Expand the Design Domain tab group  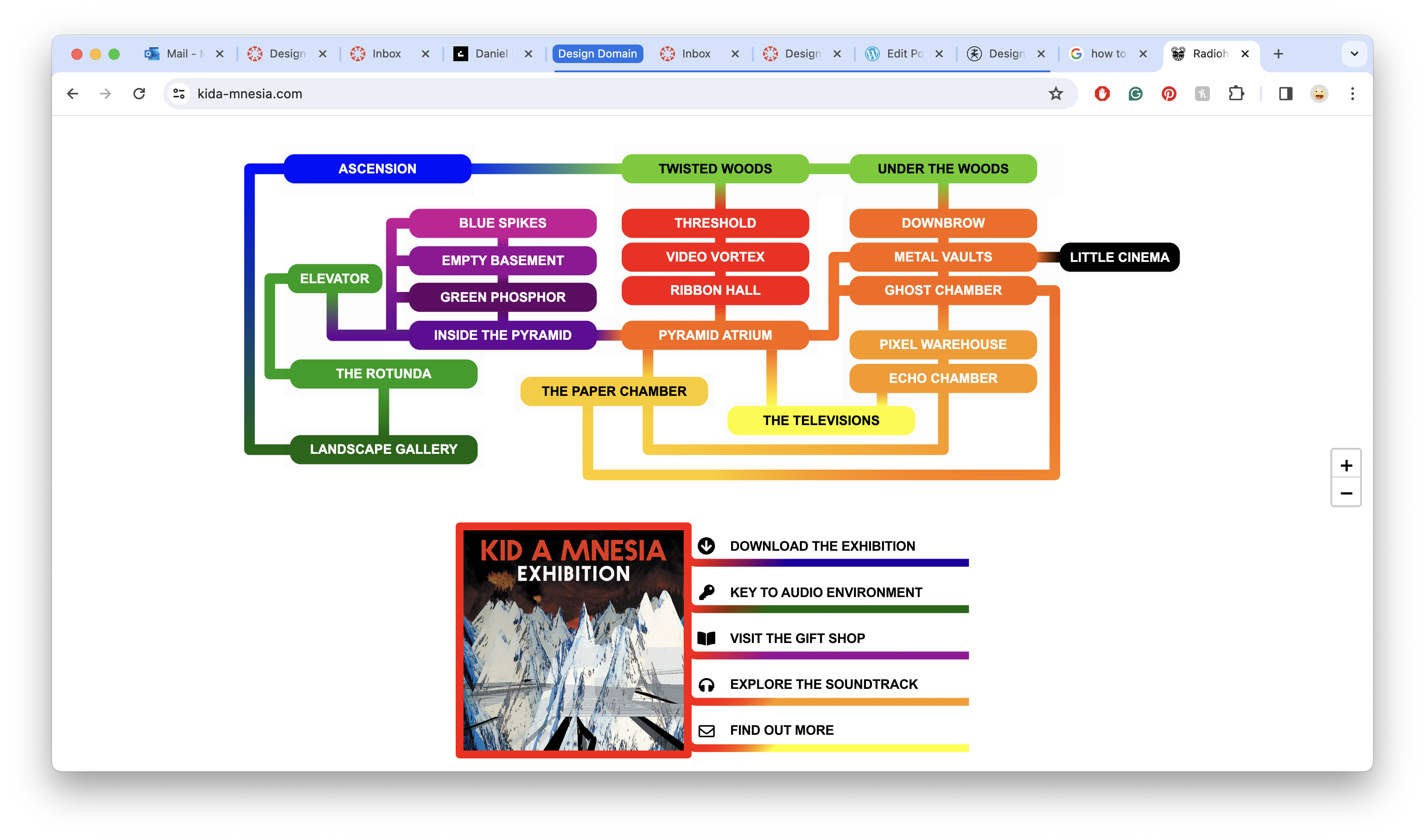click(x=597, y=54)
